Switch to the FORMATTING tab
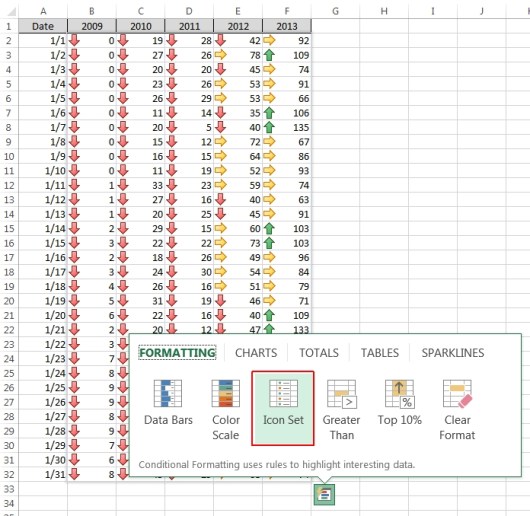The width and height of the screenshot is (530, 516). pyautogui.click(x=177, y=352)
